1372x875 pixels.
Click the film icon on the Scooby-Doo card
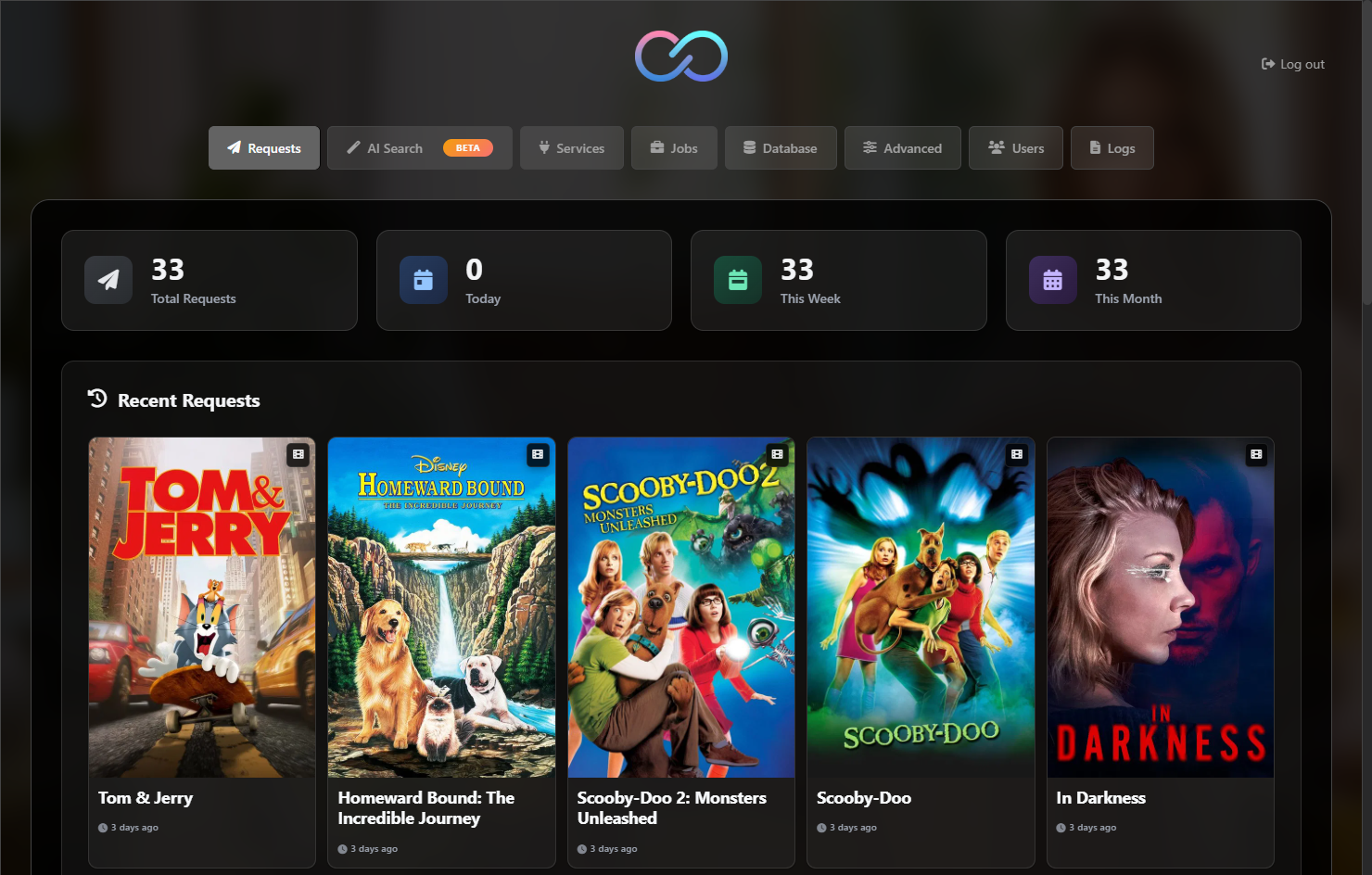click(x=1017, y=454)
